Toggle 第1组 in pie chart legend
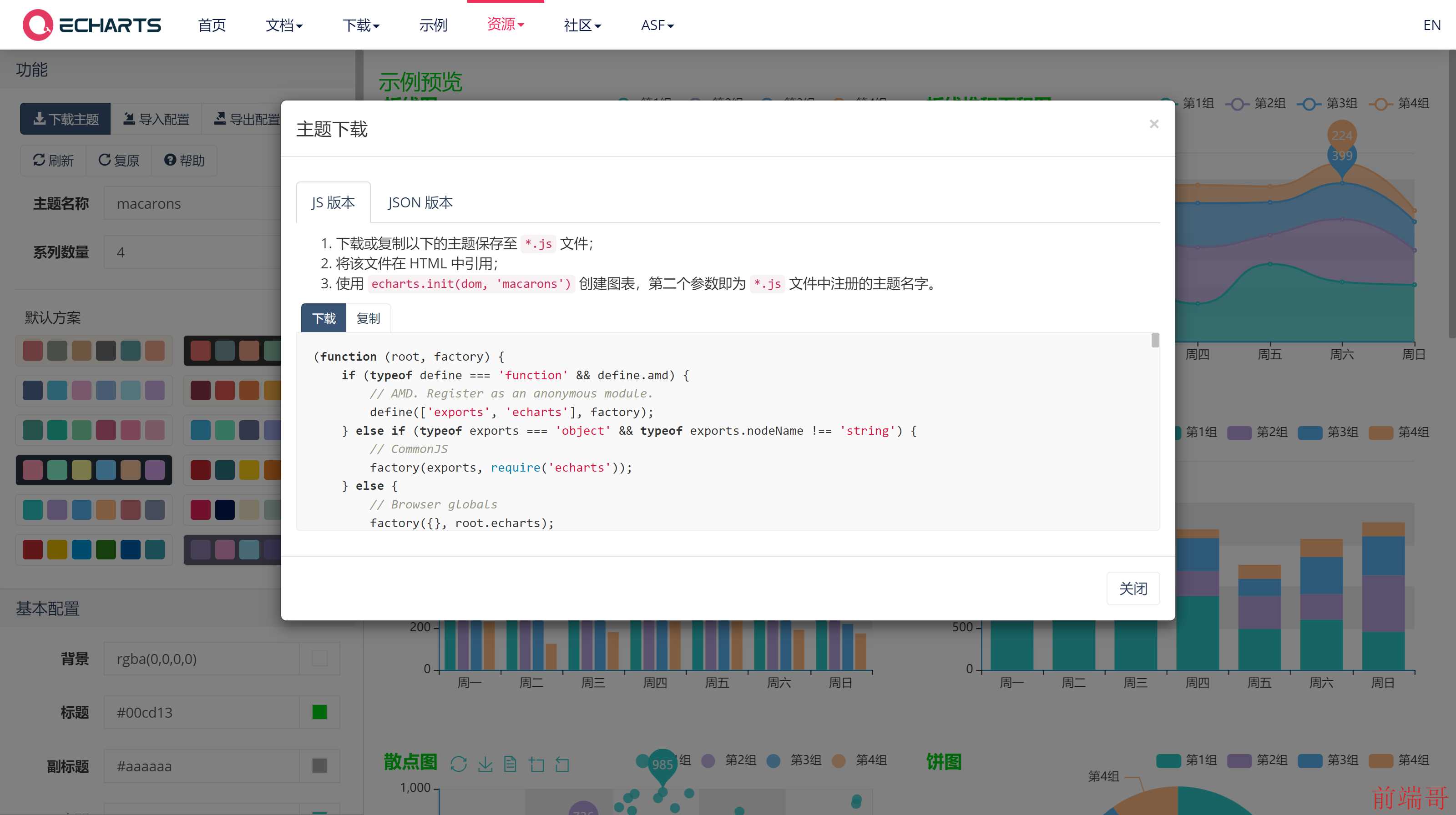Viewport: 1456px width, 815px height. (1186, 760)
